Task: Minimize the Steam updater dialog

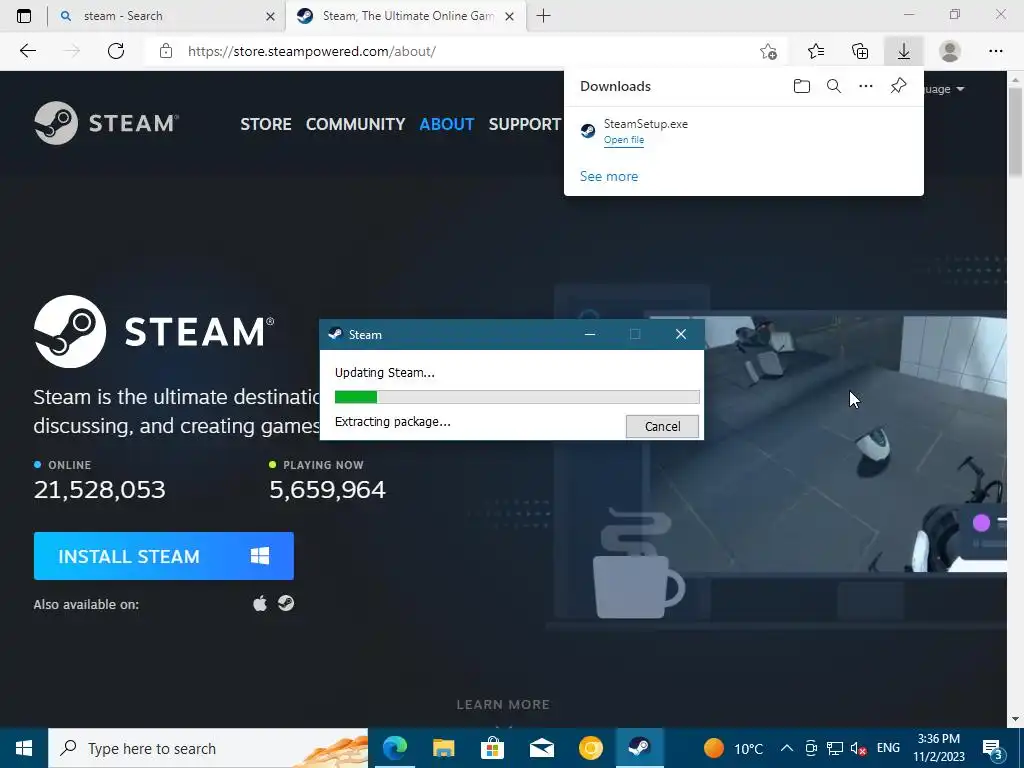Action: [x=590, y=334]
